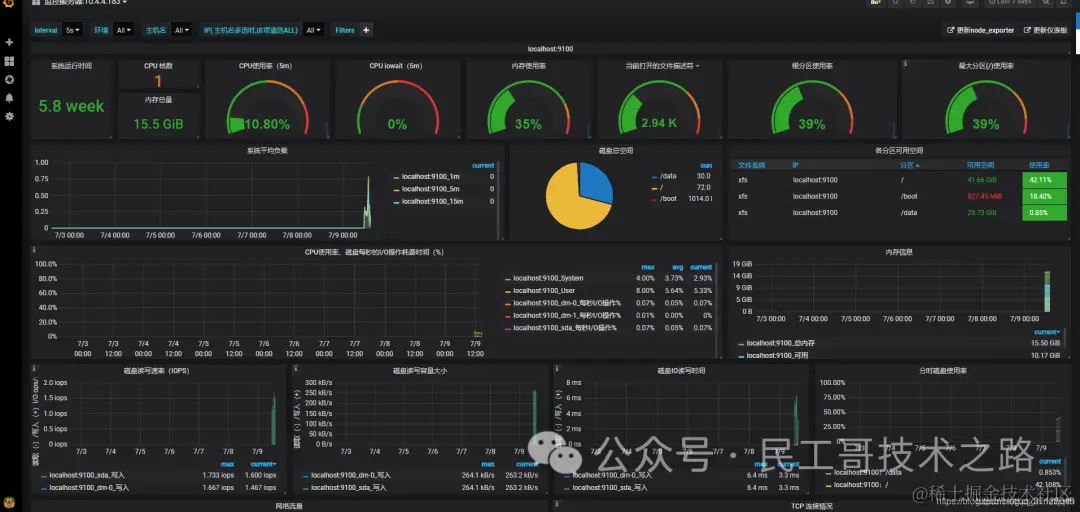The height and width of the screenshot is (512, 1080).
Task: Click the user avatar at sidebar bottom
Action: point(10,503)
